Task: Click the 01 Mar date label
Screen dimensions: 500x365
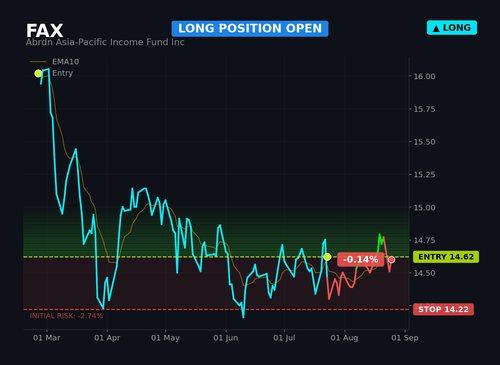Action: tap(47, 338)
